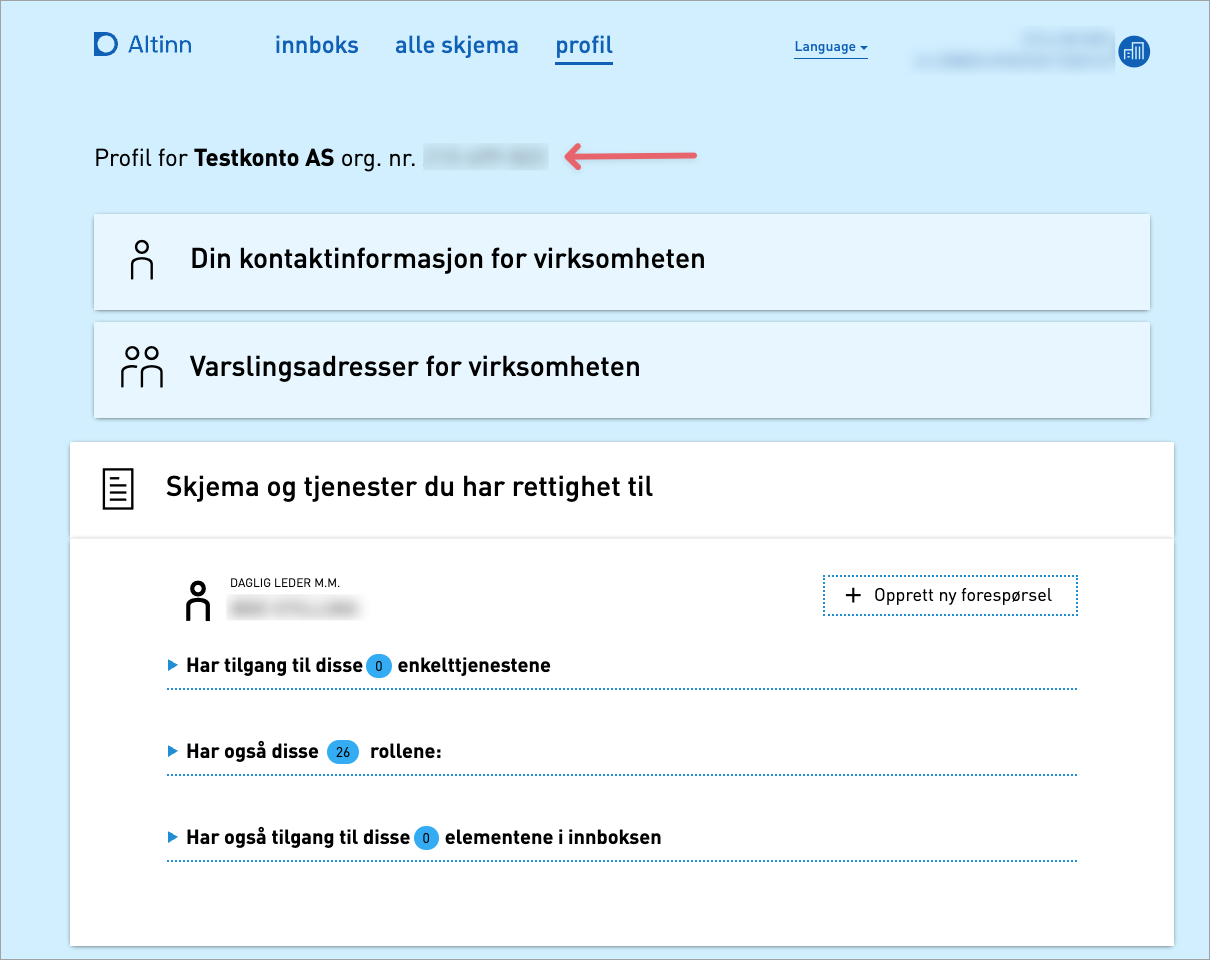This screenshot has width=1210, height=960.
Task: Switch to alle skjema
Action: tap(457, 45)
